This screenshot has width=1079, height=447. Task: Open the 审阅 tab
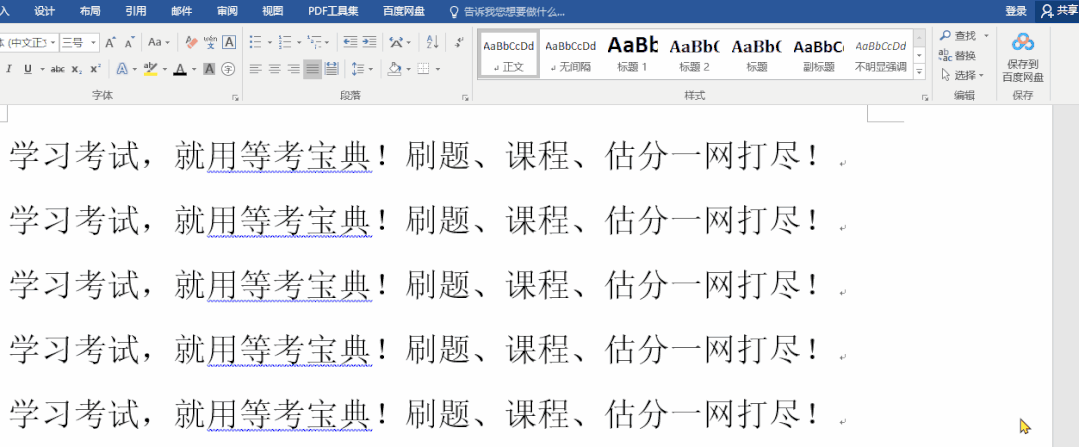(x=227, y=11)
